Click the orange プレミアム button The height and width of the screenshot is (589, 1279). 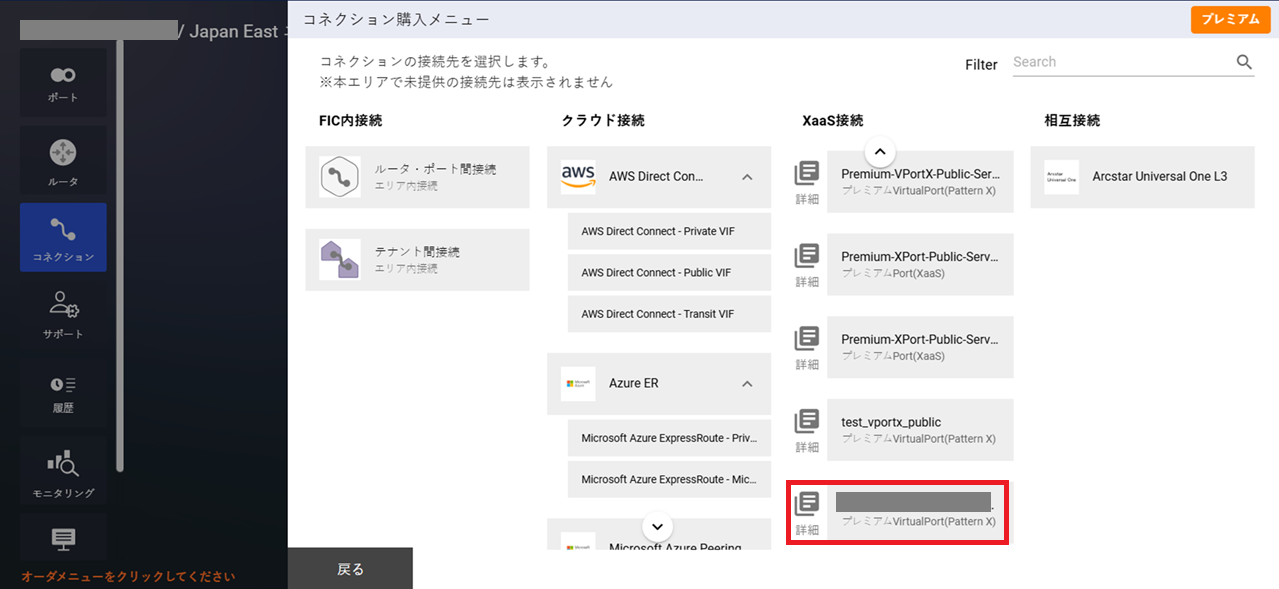pyautogui.click(x=1230, y=19)
